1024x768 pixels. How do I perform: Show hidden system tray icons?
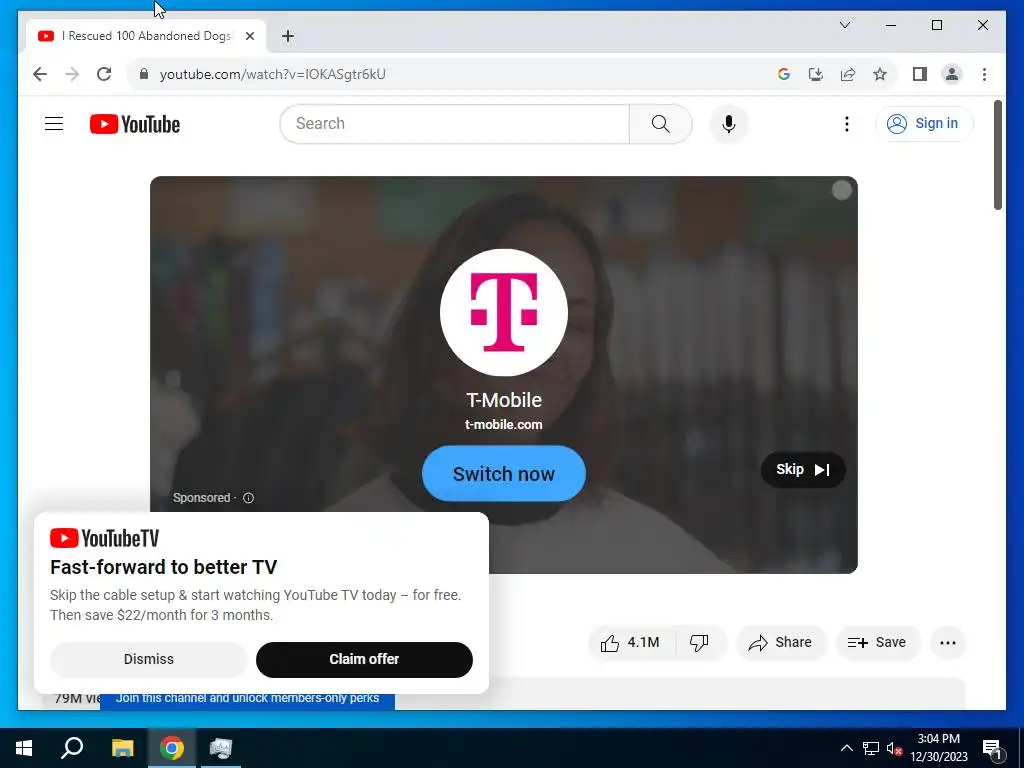pyautogui.click(x=846, y=748)
